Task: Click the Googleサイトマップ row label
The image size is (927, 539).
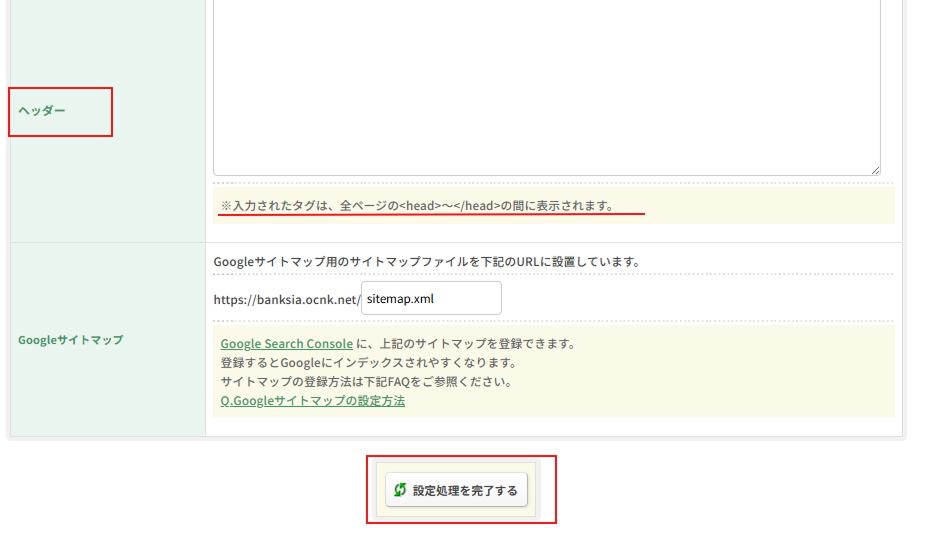Action: tap(70, 340)
